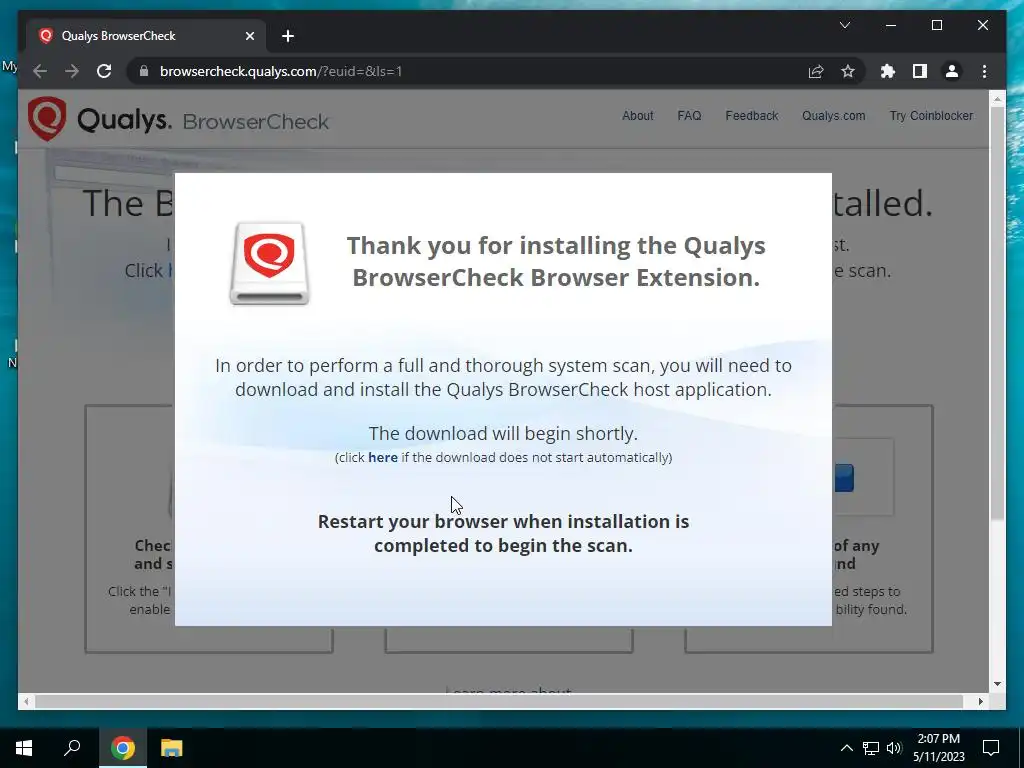1024x768 pixels.
Task: Open the Extensions puzzle-piece menu
Action: pos(888,71)
